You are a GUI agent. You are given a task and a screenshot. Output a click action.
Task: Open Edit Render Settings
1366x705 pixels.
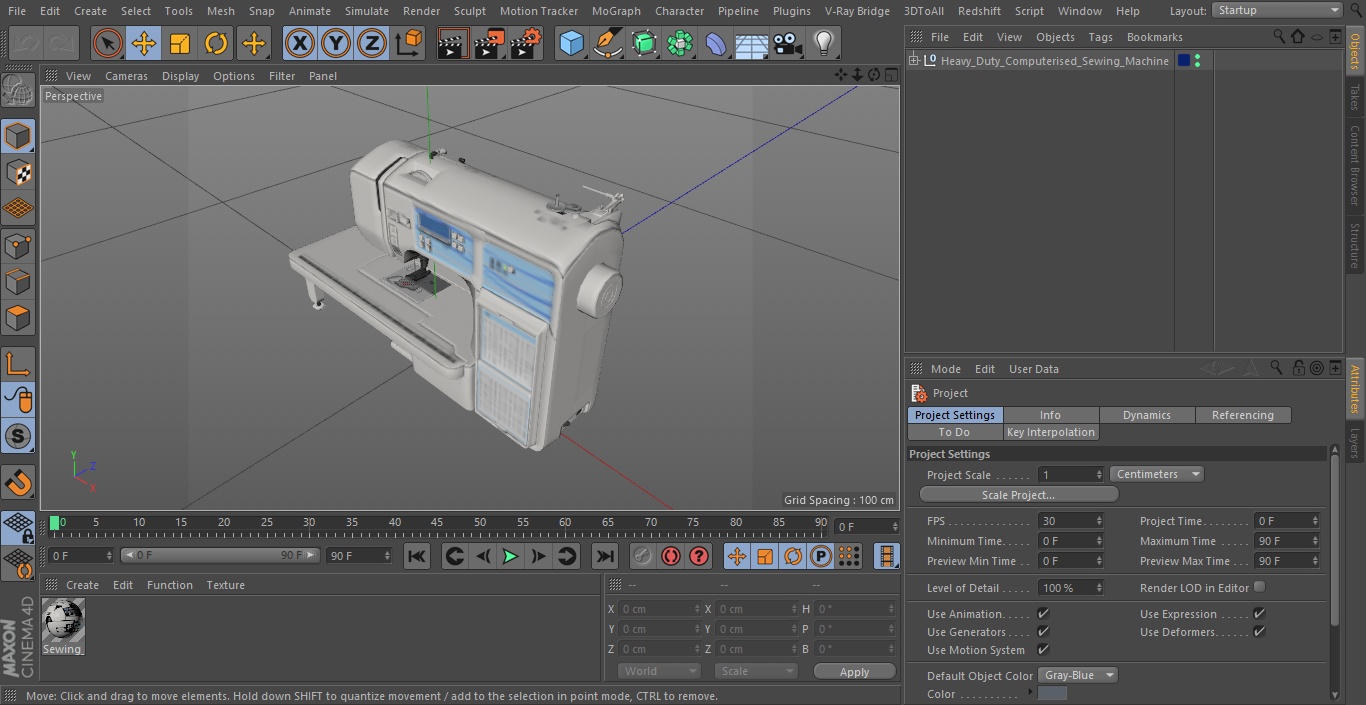coord(526,43)
